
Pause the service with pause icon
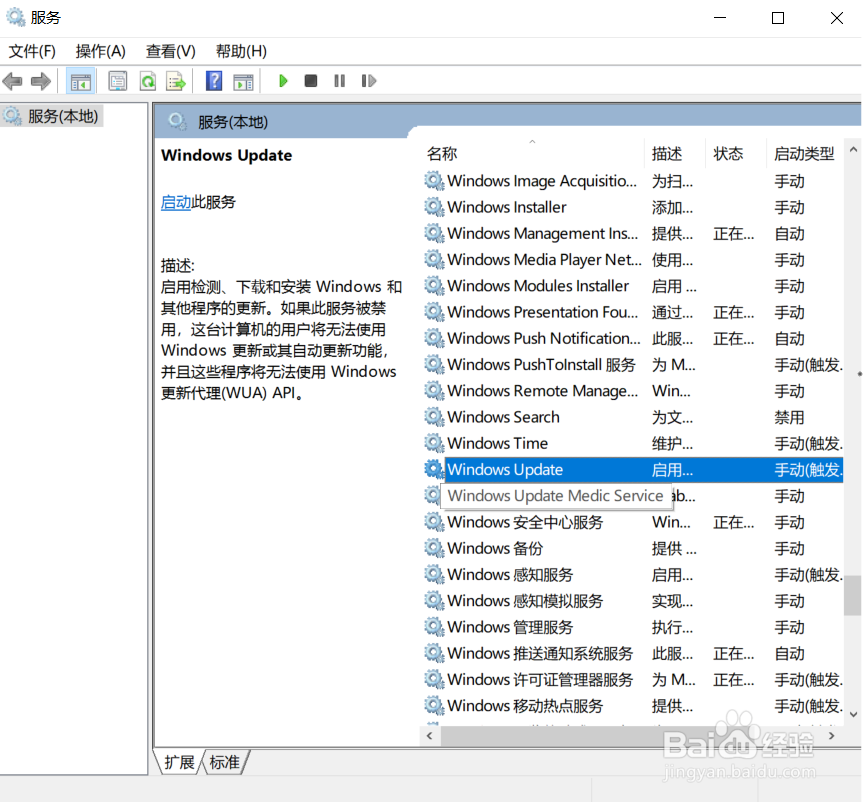pos(339,81)
